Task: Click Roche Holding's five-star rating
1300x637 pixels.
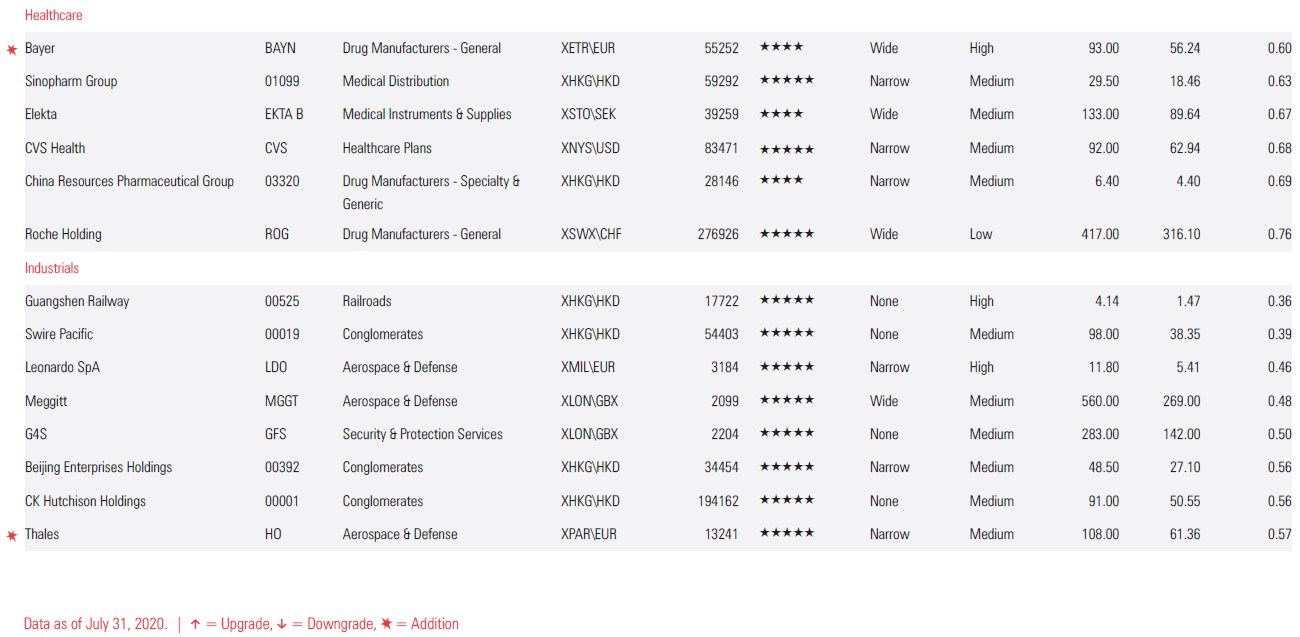Action: coord(786,234)
